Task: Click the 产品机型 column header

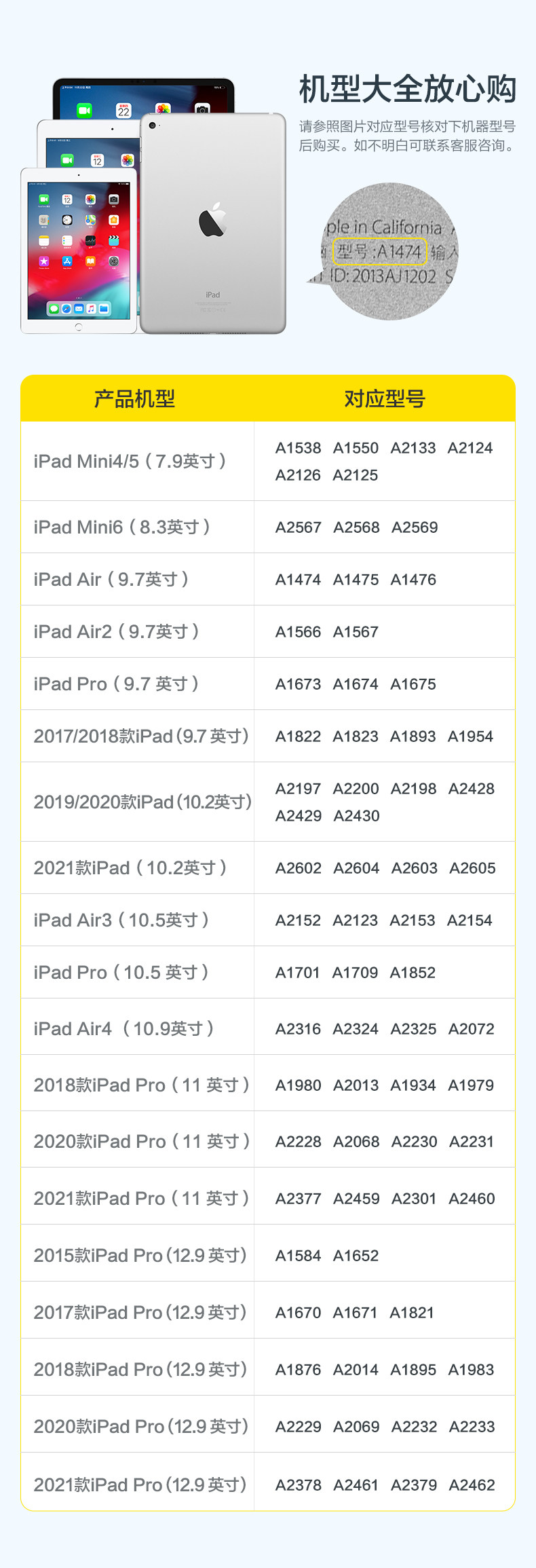Action: click(134, 398)
